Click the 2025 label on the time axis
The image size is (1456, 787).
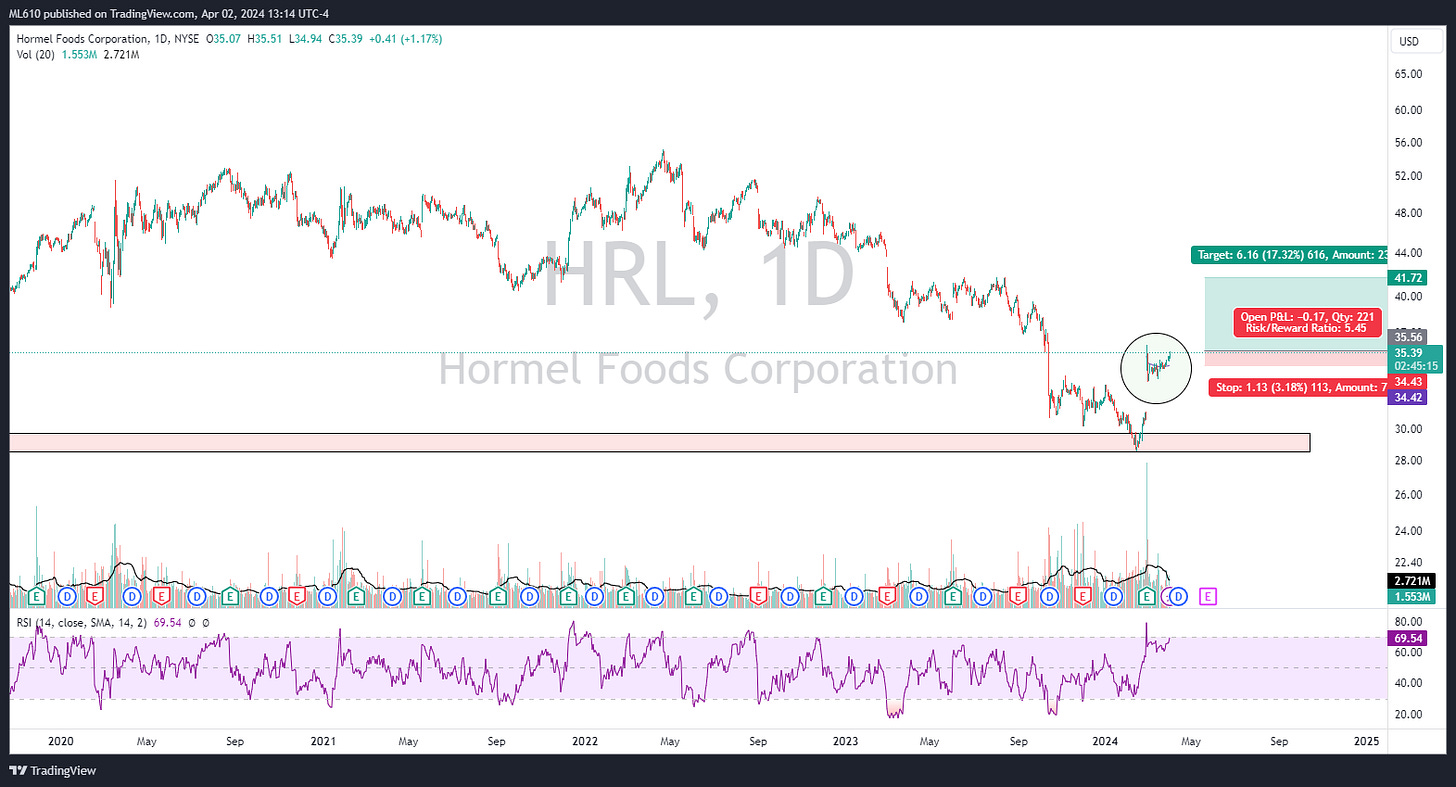(1366, 743)
